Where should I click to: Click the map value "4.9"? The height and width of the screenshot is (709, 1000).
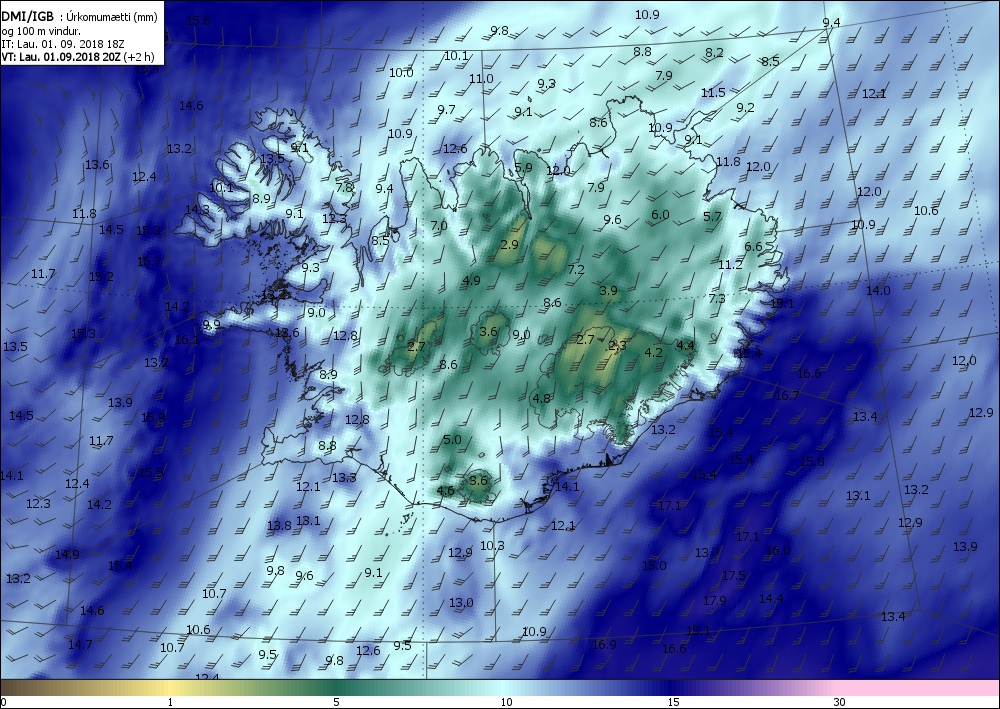[471, 280]
